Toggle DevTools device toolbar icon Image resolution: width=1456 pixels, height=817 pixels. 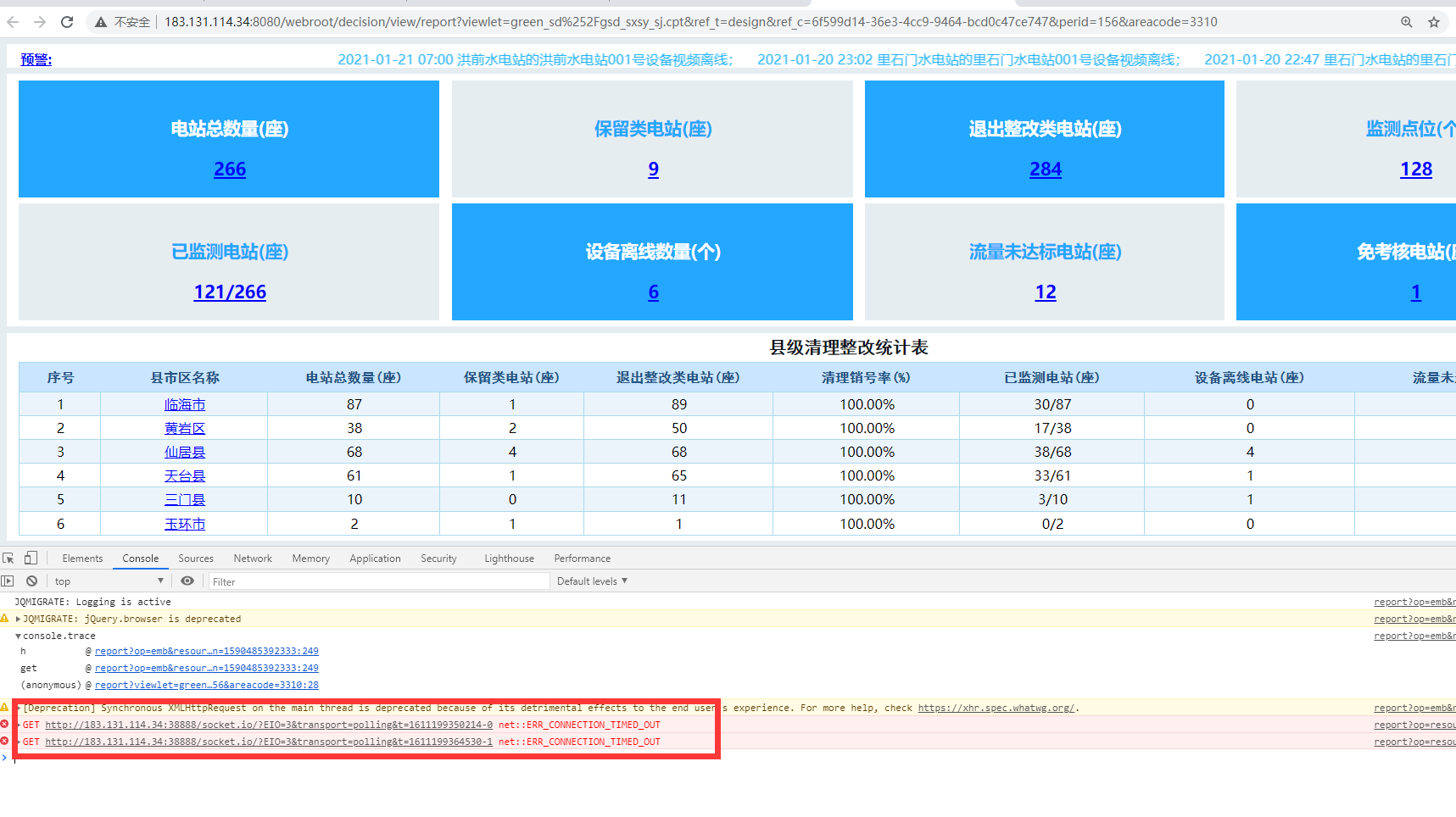[31, 558]
